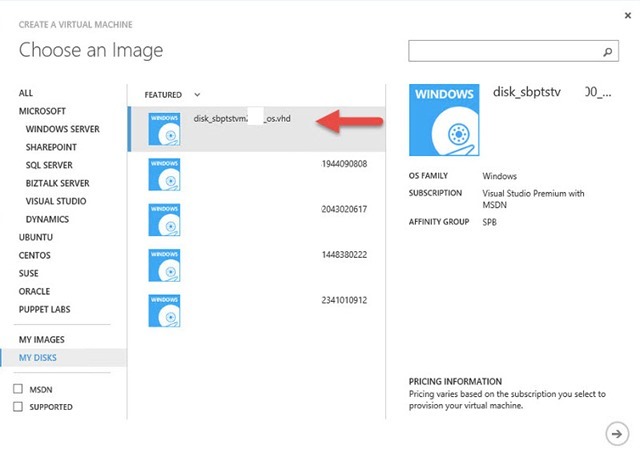Open the Windows Server category
Image resolution: width=640 pixels, height=457 pixels.
[x=62, y=129]
